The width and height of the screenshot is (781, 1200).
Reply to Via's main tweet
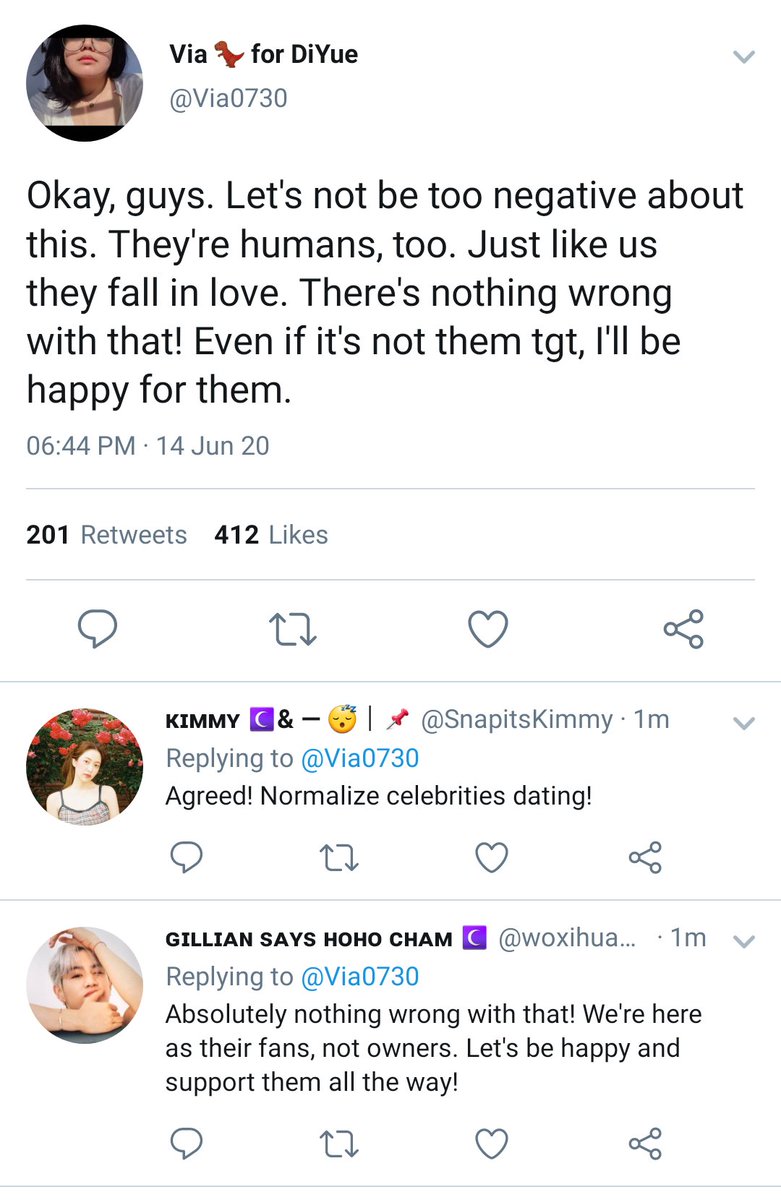click(97, 630)
